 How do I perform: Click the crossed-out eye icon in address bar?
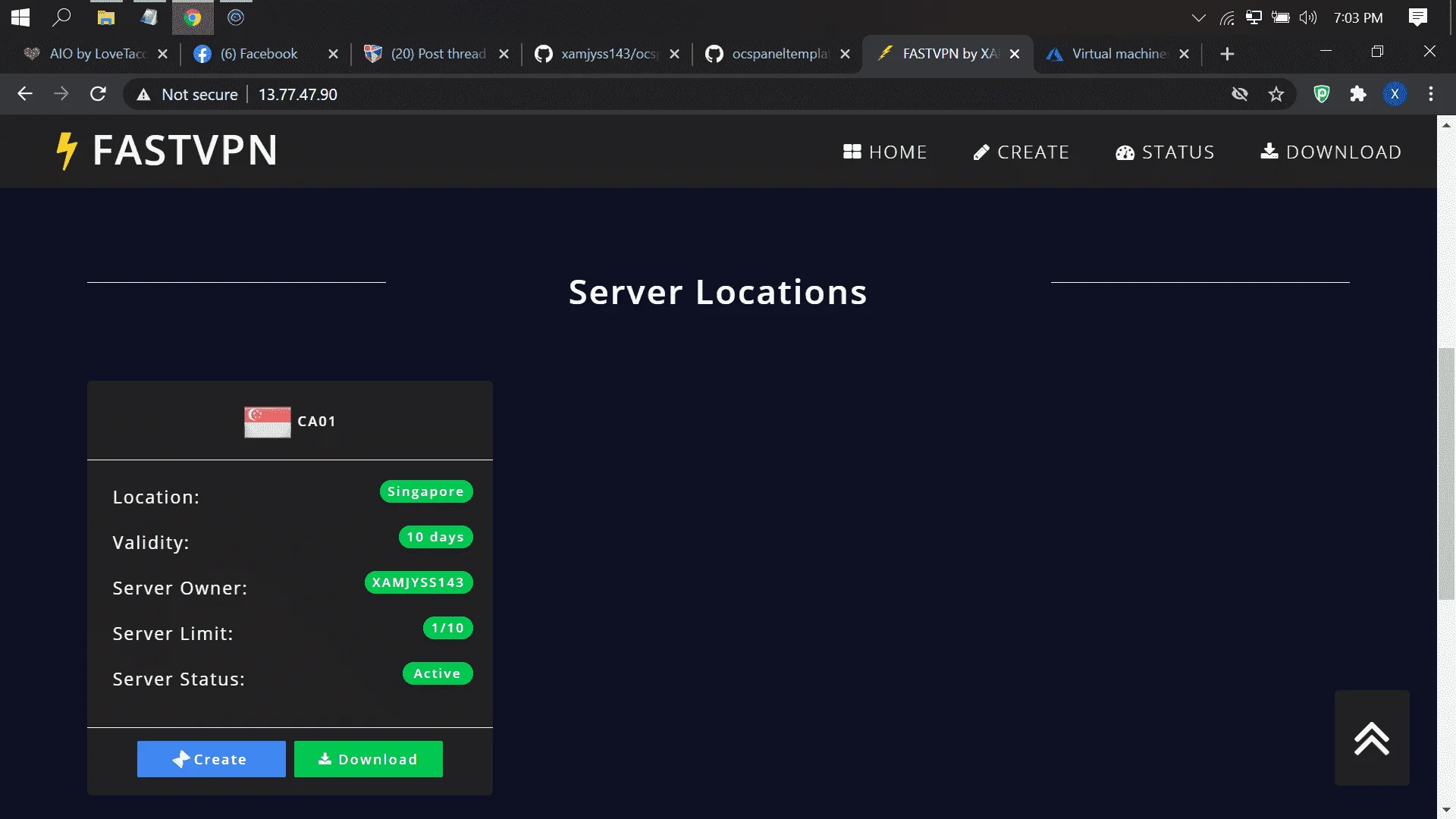click(1240, 94)
